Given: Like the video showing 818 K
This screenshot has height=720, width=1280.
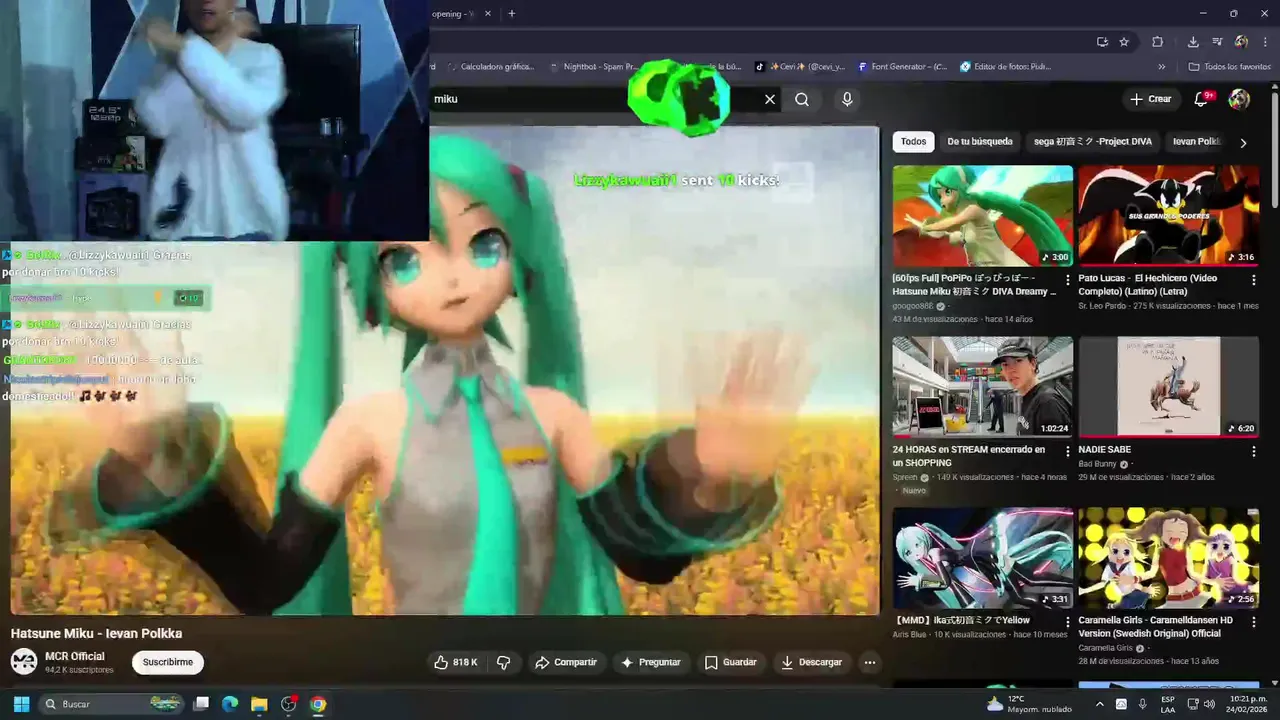Looking at the screenshot, I should click(x=456, y=662).
